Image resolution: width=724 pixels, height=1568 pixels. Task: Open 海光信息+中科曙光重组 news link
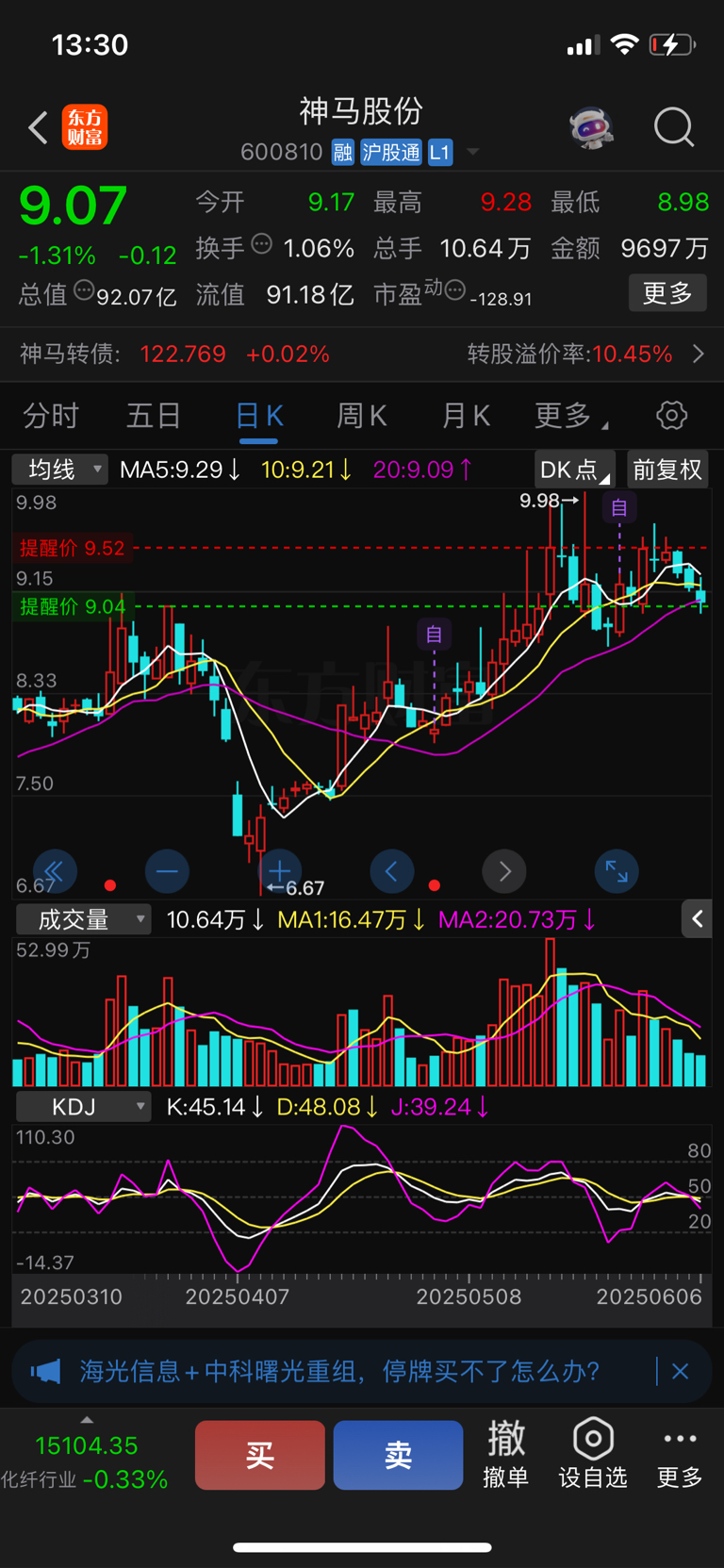[339, 1371]
